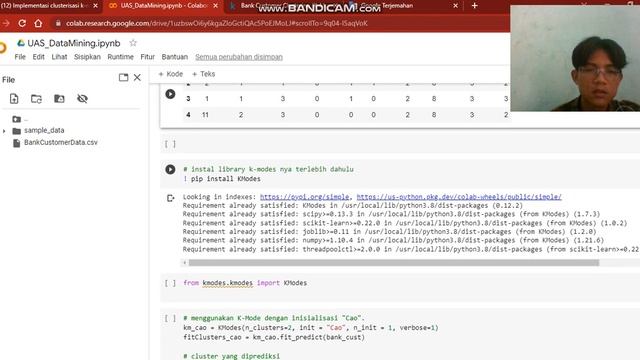Refresh the file browser folder icon
Screen dimensions: 640x360
[x=36, y=98]
